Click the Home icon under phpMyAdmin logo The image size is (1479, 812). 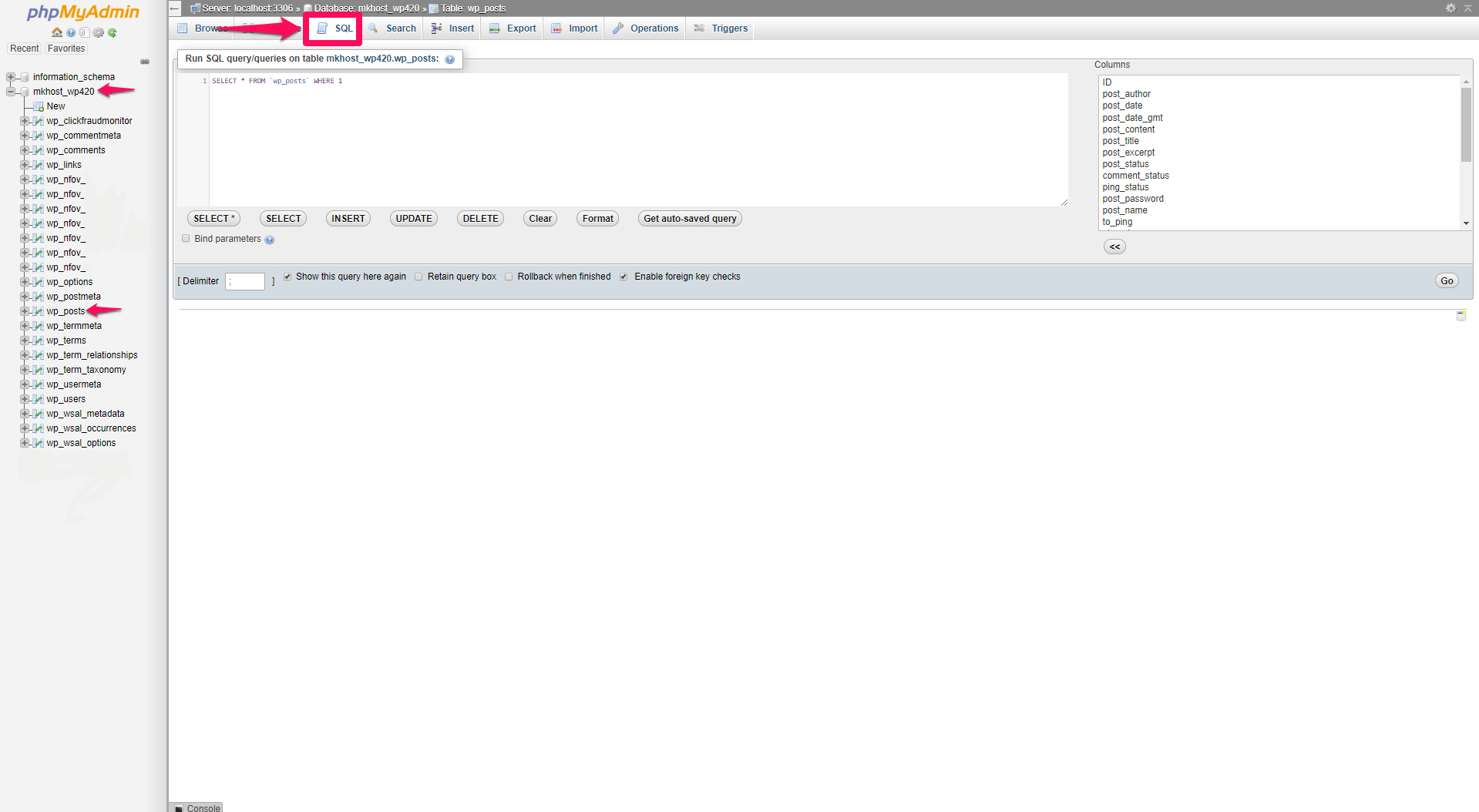57,32
